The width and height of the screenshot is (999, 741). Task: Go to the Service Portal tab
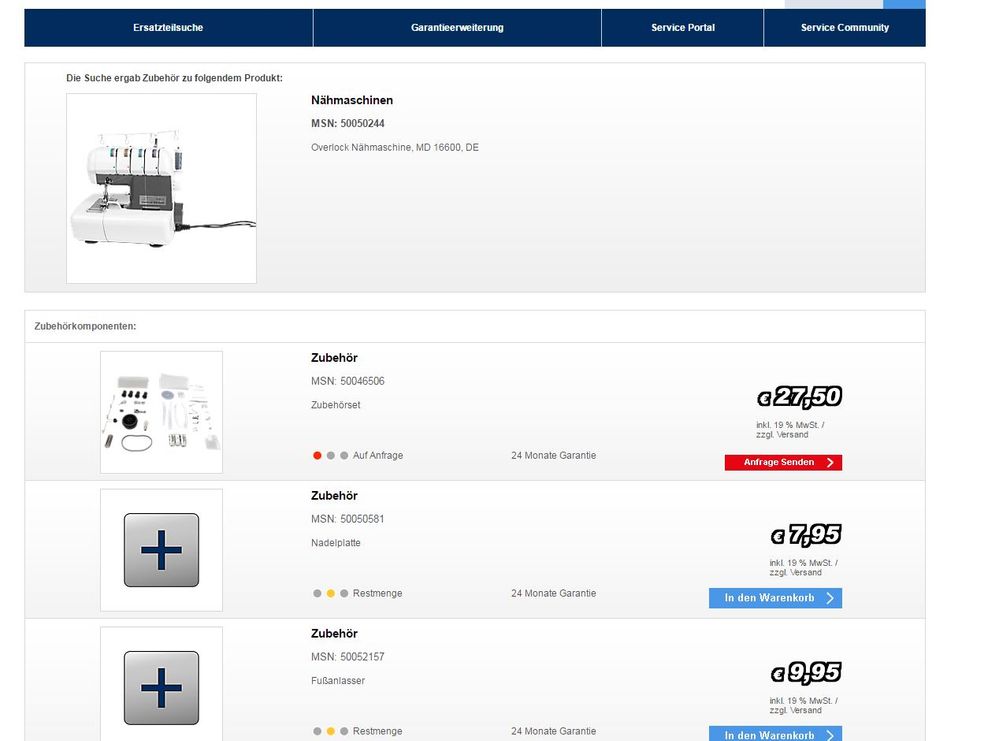pos(682,28)
